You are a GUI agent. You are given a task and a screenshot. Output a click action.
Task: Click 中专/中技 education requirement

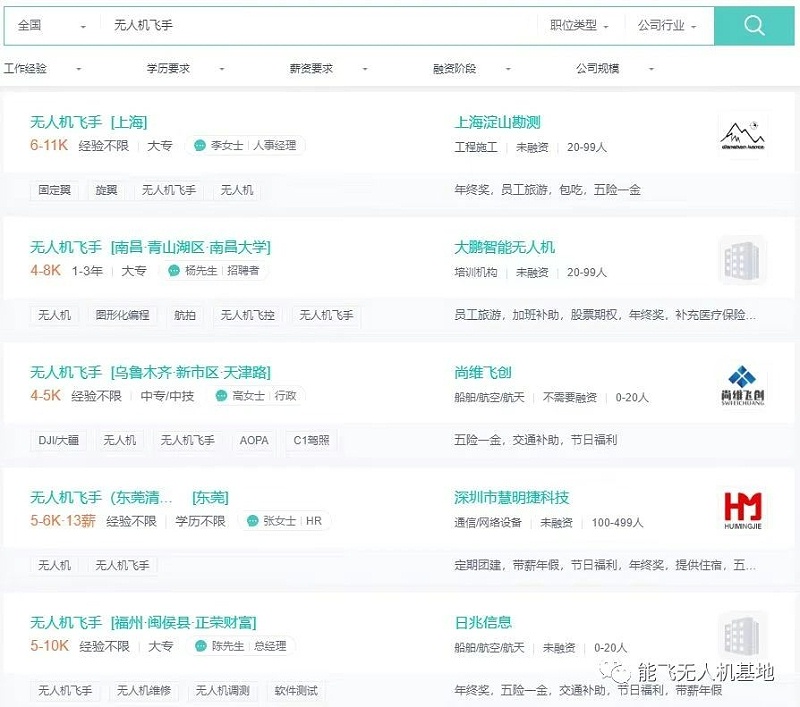[167, 396]
